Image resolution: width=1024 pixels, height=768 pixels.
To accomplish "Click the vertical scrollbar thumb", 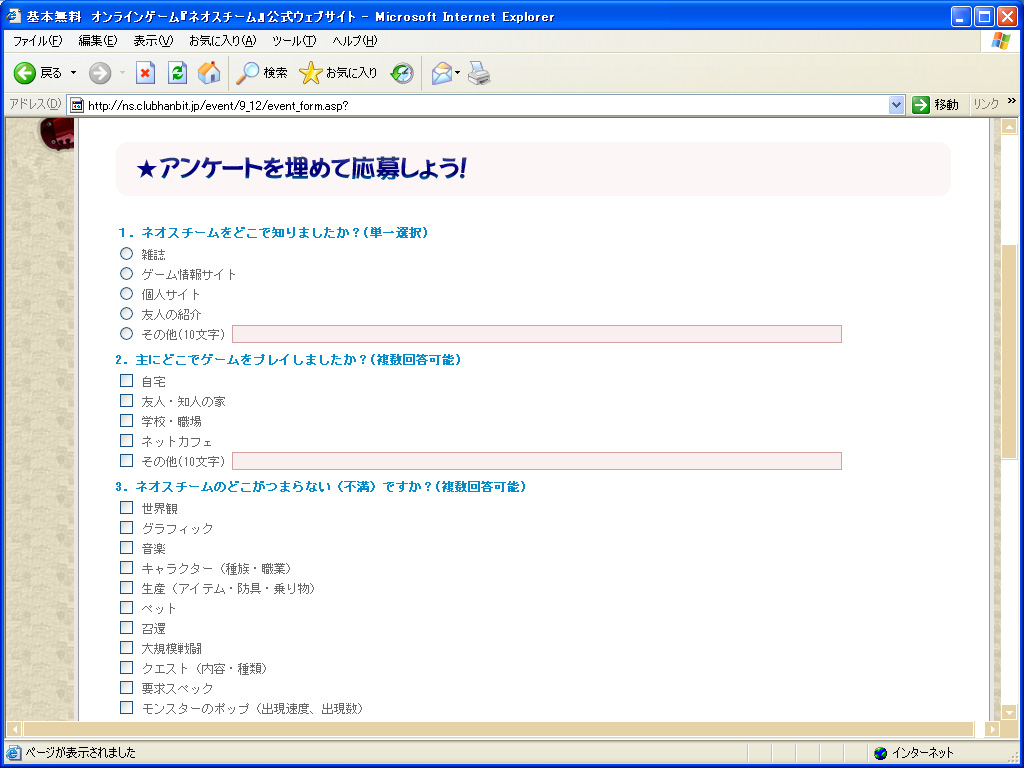I will [x=1009, y=350].
